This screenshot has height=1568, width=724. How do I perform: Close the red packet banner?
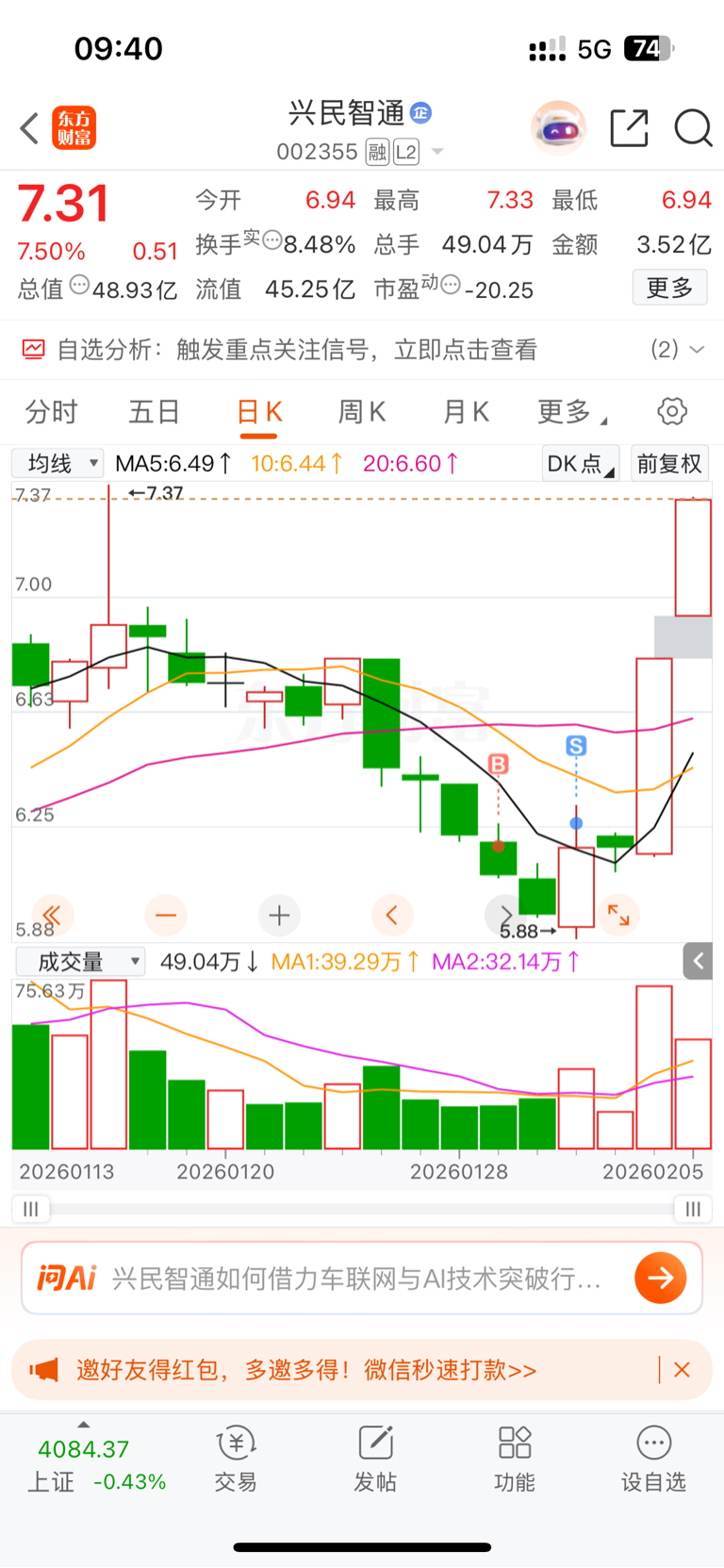tap(682, 1370)
